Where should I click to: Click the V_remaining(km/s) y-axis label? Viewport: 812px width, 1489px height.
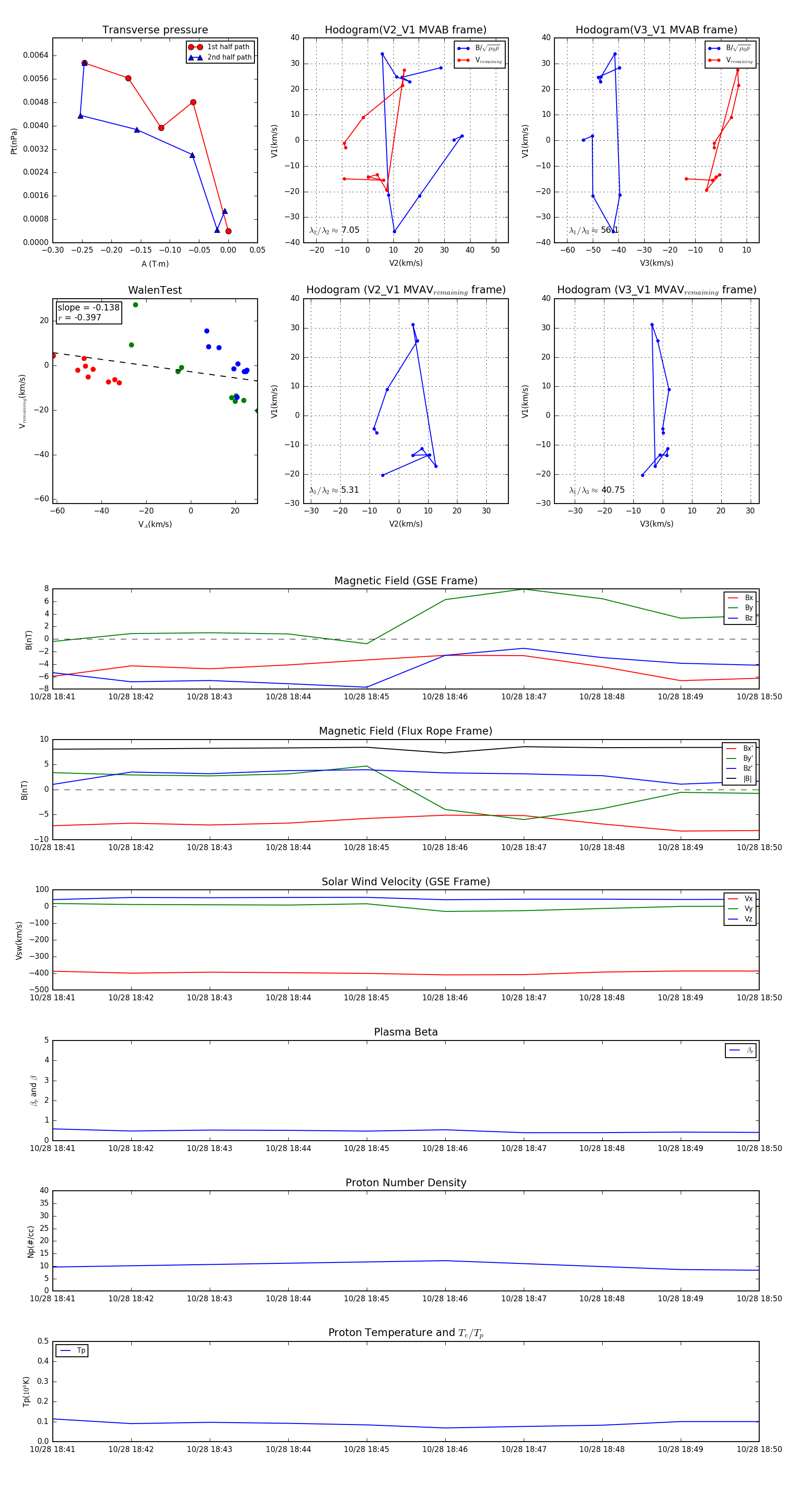(23, 401)
